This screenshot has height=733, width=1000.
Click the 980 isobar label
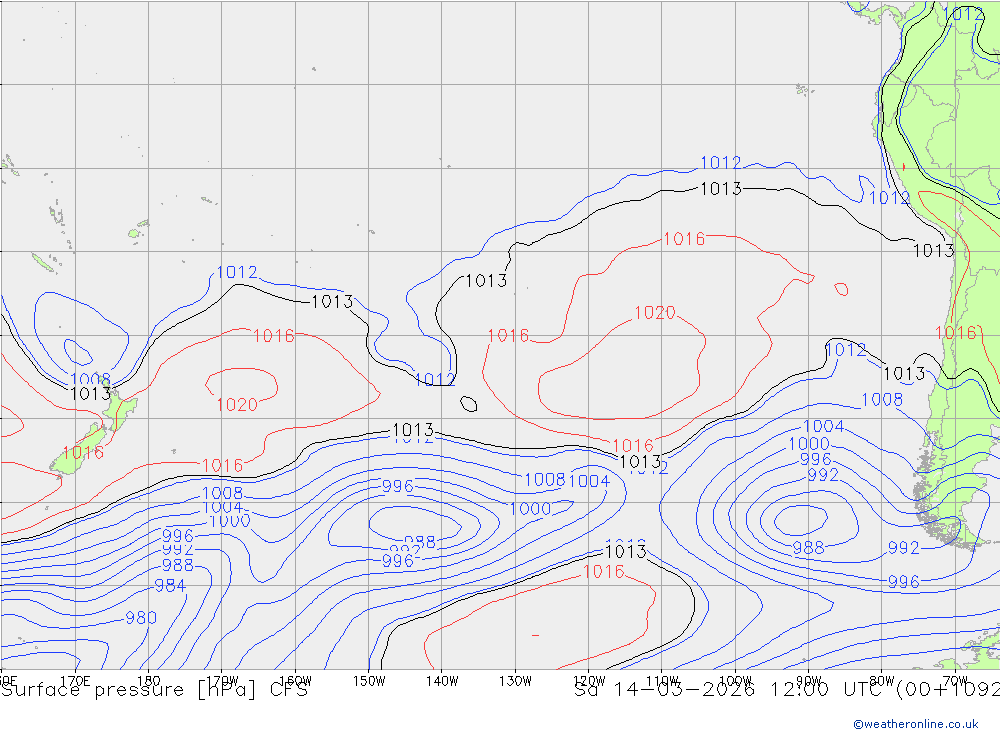tap(140, 618)
